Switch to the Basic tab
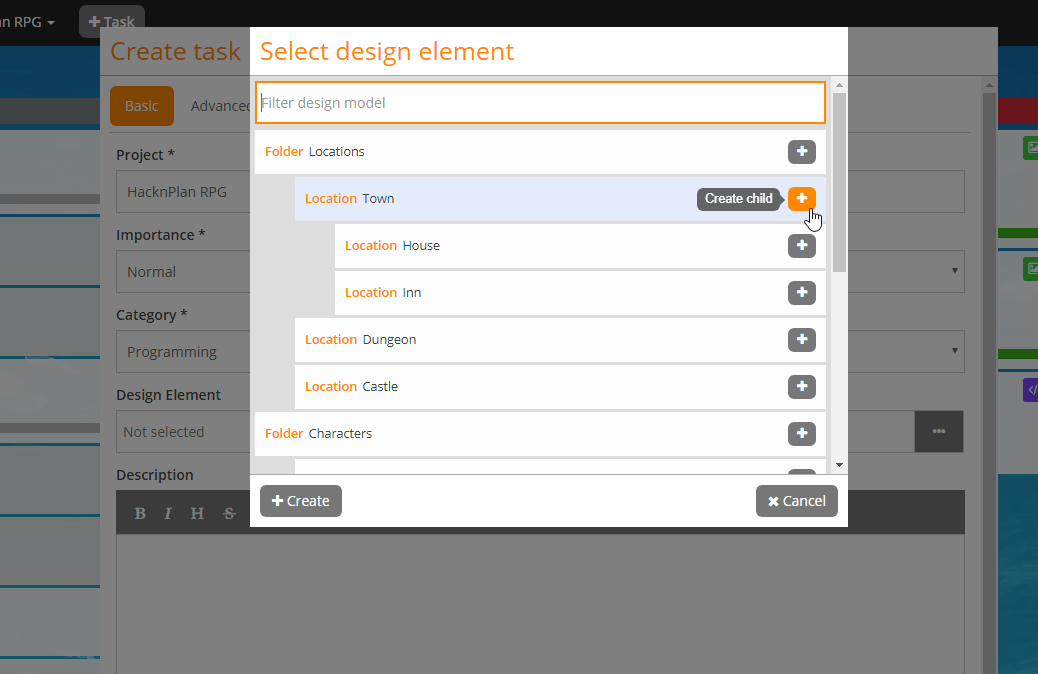Viewport: 1038px width, 674px height. click(x=141, y=106)
